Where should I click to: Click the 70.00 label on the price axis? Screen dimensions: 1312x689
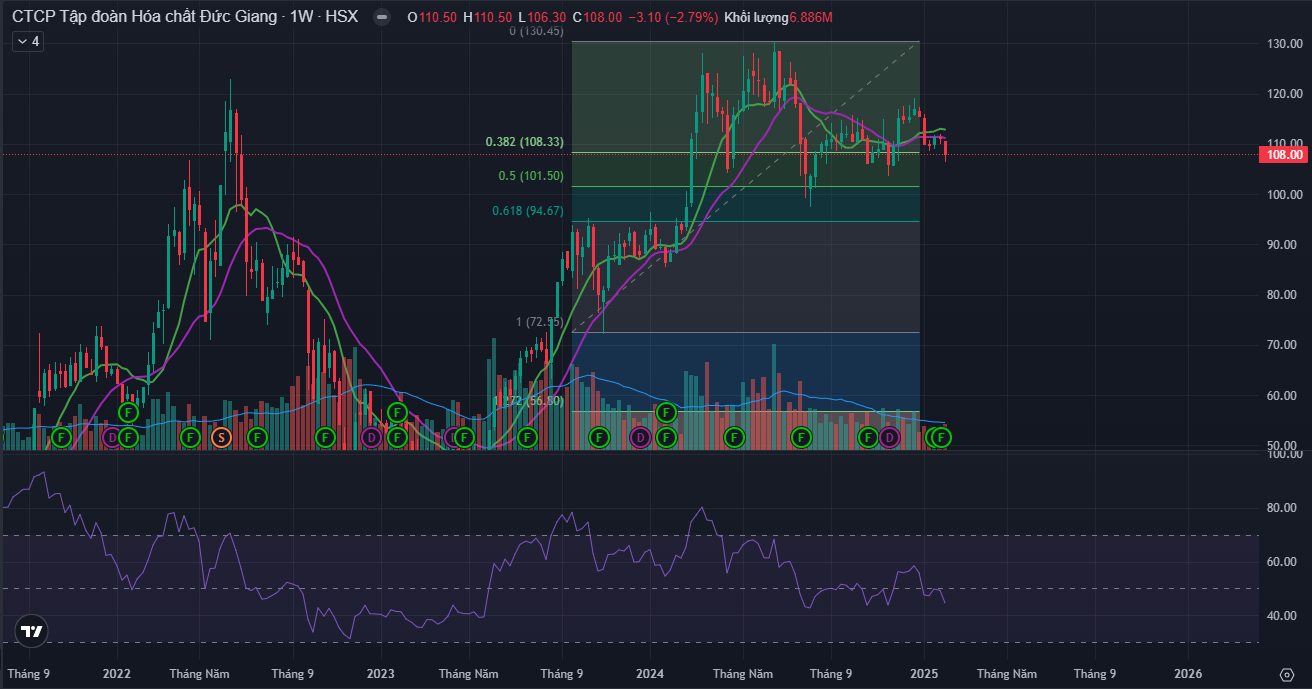1283,345
